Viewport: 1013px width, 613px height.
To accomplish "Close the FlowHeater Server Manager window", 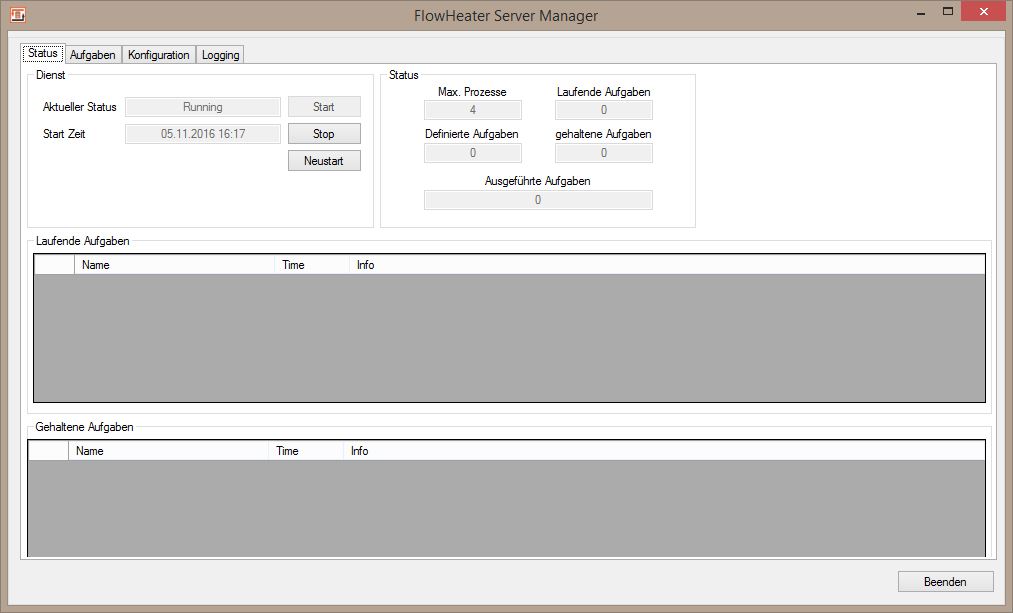I will click(986, 12).
